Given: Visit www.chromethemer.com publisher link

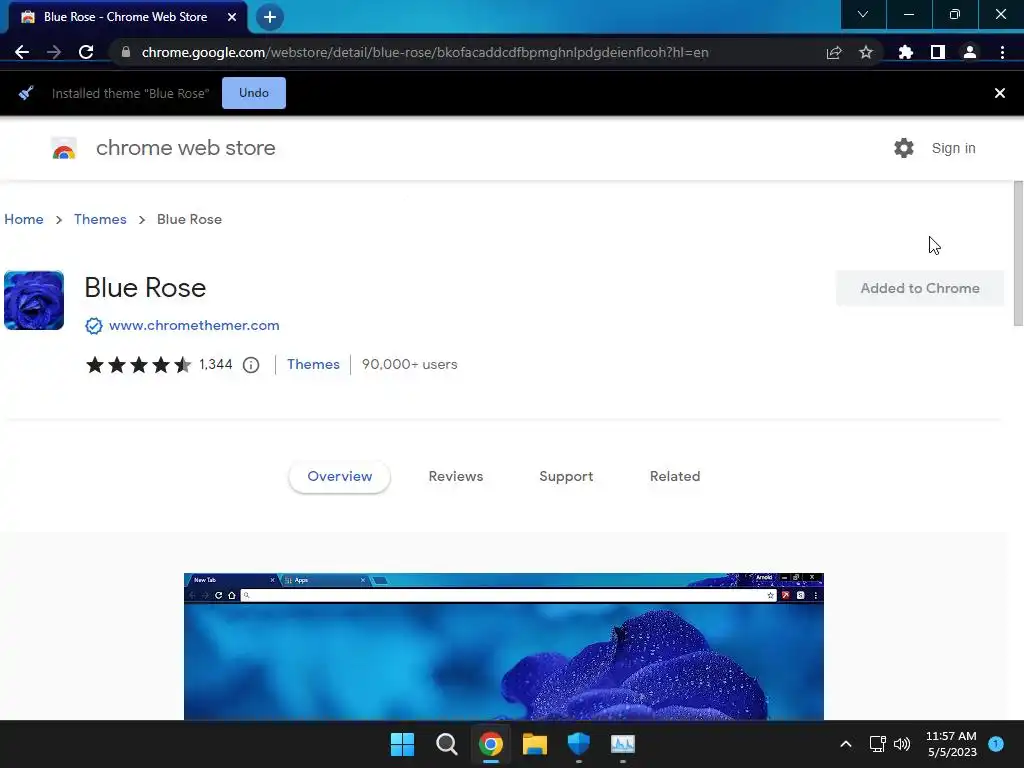Looking at the screenshot, I should (194, 325).
